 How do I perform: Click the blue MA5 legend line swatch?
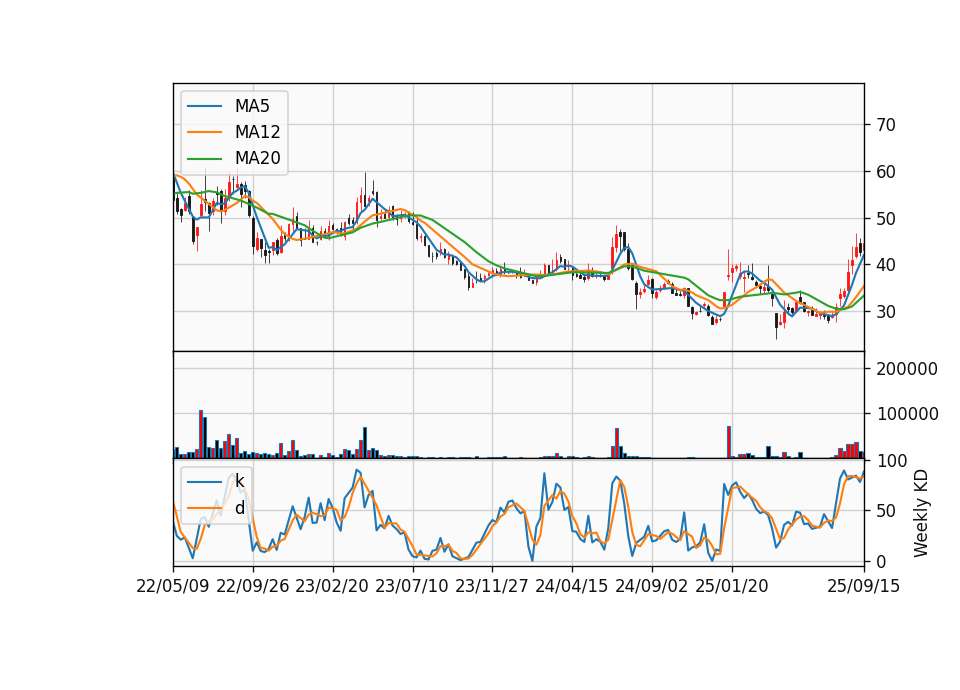pyautogui.click(x=204, y=106)
